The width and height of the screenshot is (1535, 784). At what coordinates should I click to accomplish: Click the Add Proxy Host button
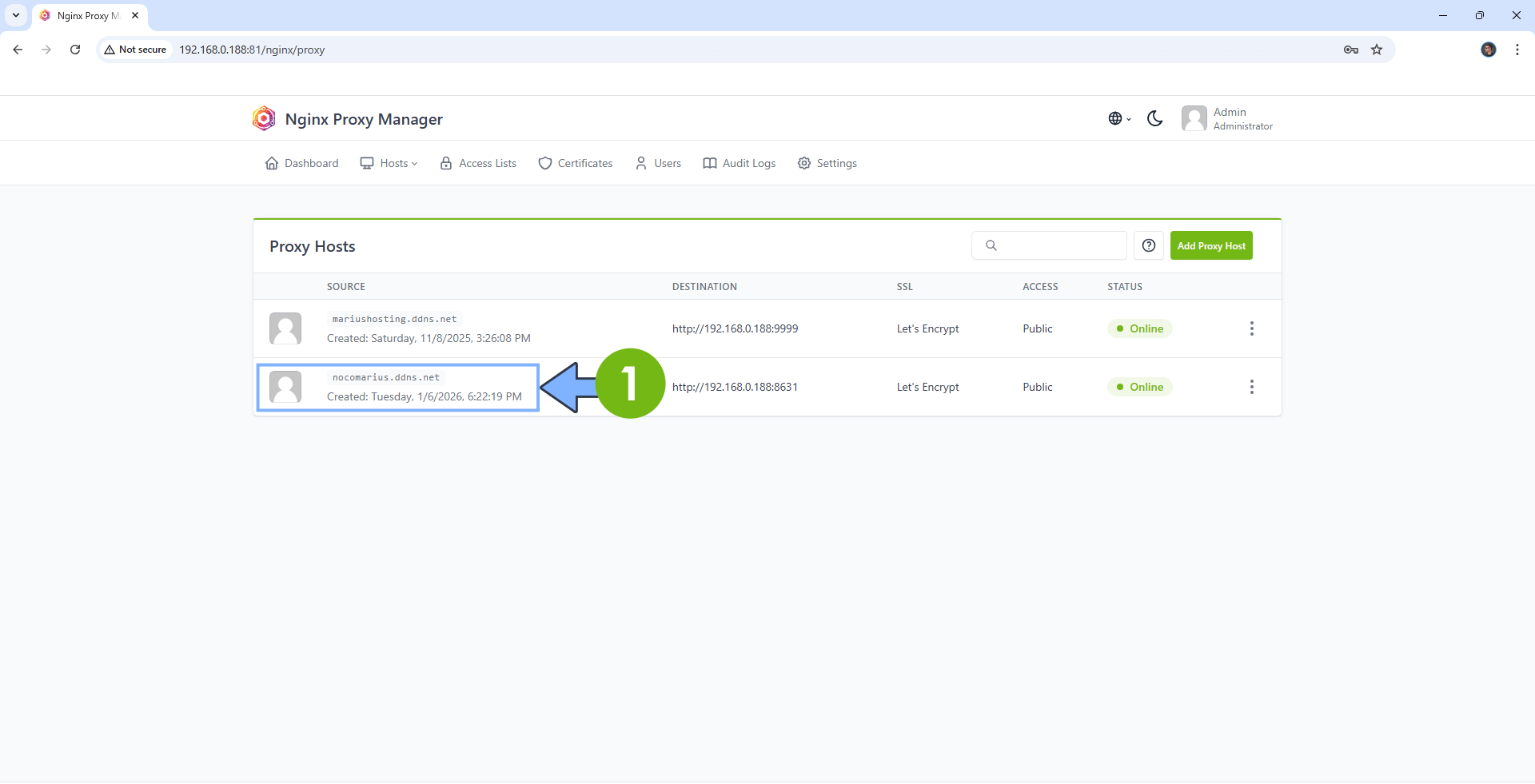click(x=1211, y=245)
